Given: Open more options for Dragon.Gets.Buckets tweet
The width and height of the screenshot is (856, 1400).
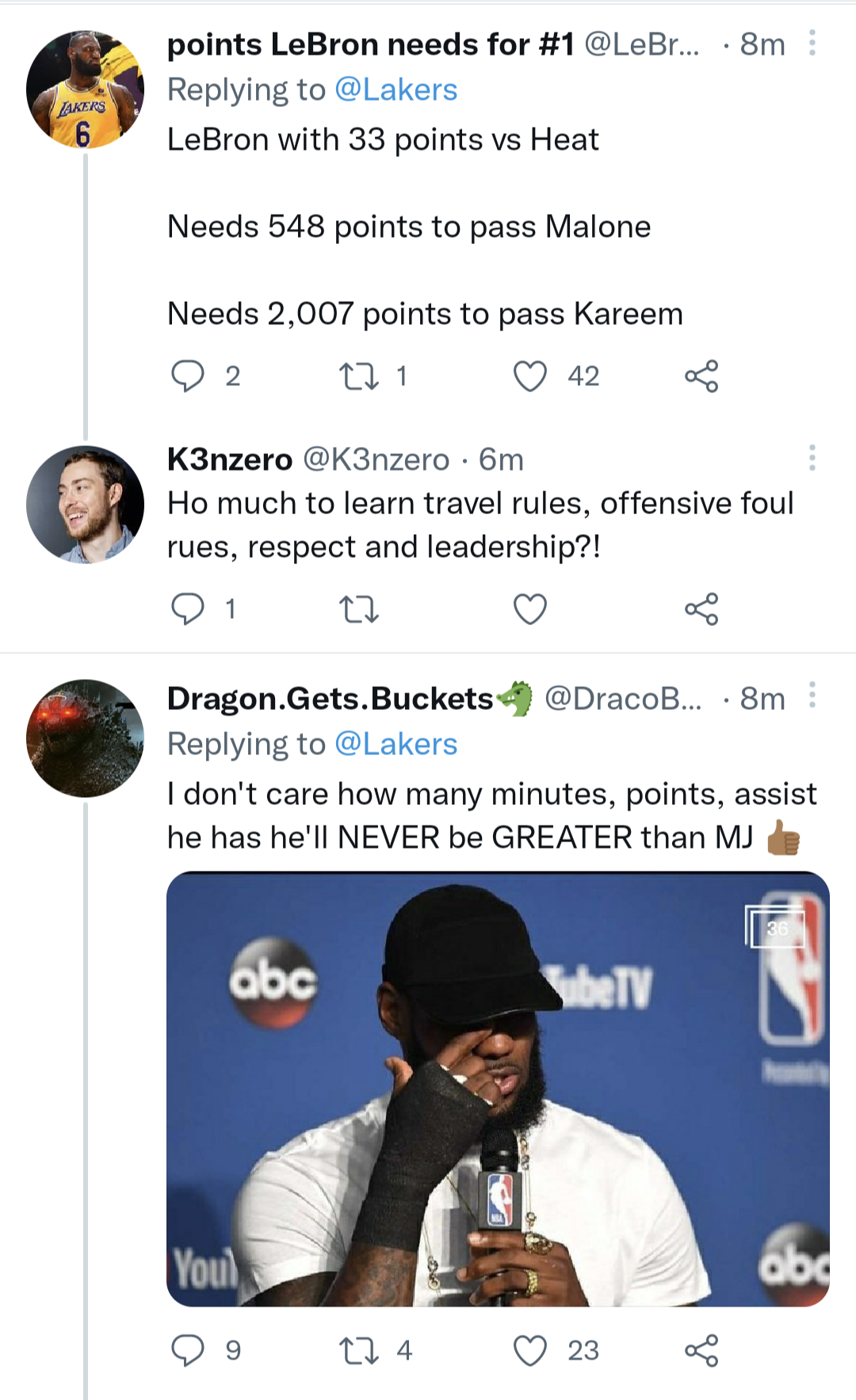Looking at the screenshot, I should click(812, 695).
